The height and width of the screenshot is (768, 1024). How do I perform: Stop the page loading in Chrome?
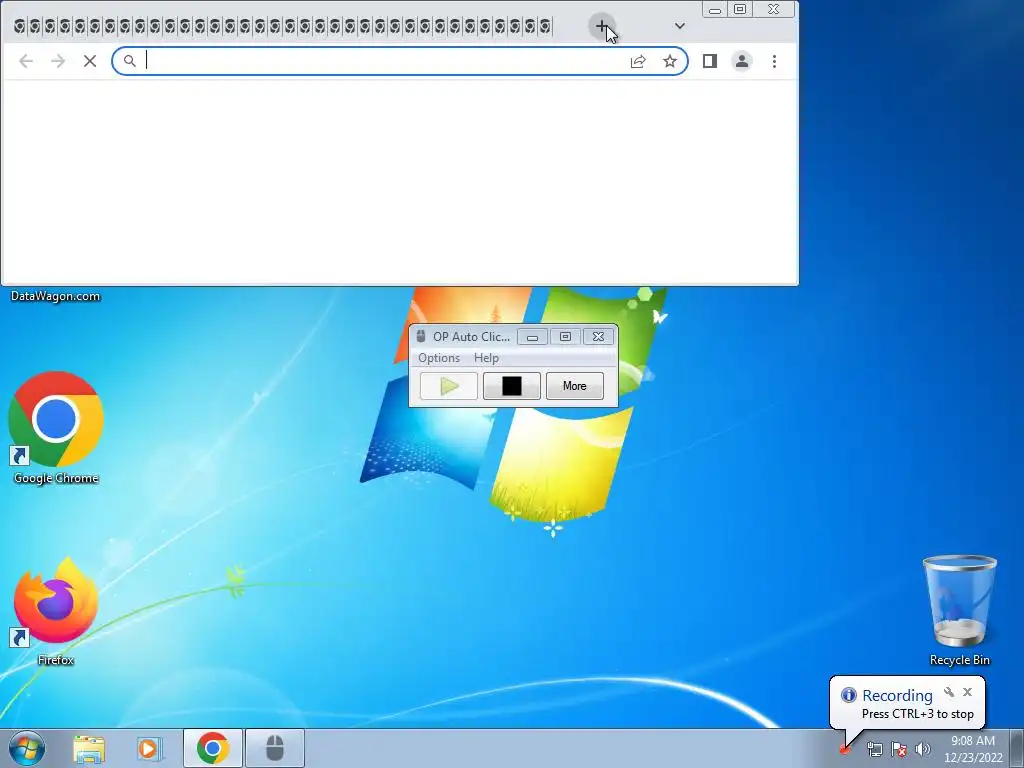[90, 61]
